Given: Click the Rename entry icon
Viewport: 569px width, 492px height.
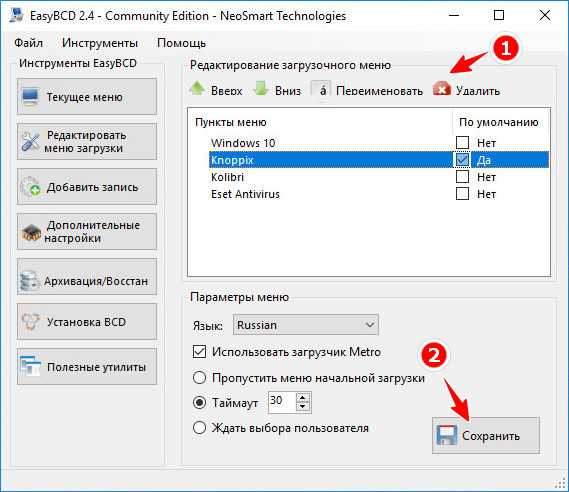Looking at the screenshot, I should pos(321,90).
